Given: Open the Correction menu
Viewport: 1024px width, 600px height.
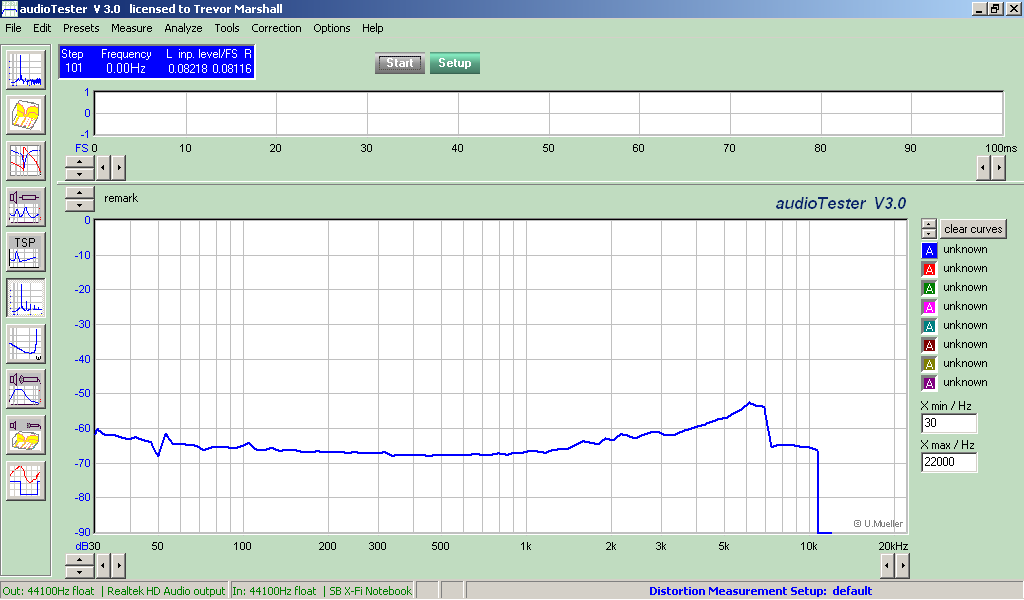Looking at the screenshot, I should pyautogui.click(x=276, y=28).
